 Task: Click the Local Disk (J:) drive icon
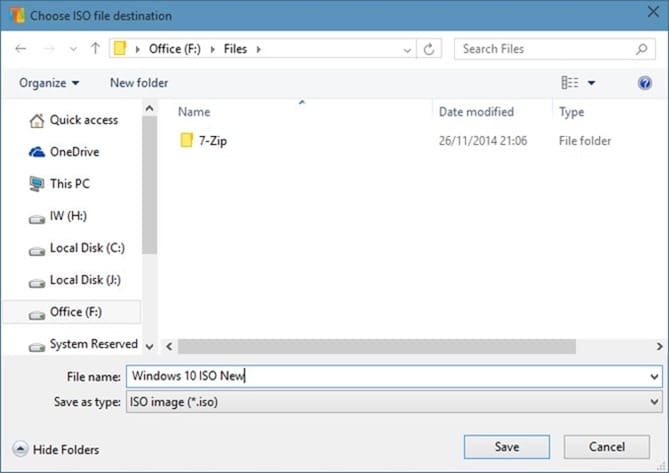coord(37,283)
